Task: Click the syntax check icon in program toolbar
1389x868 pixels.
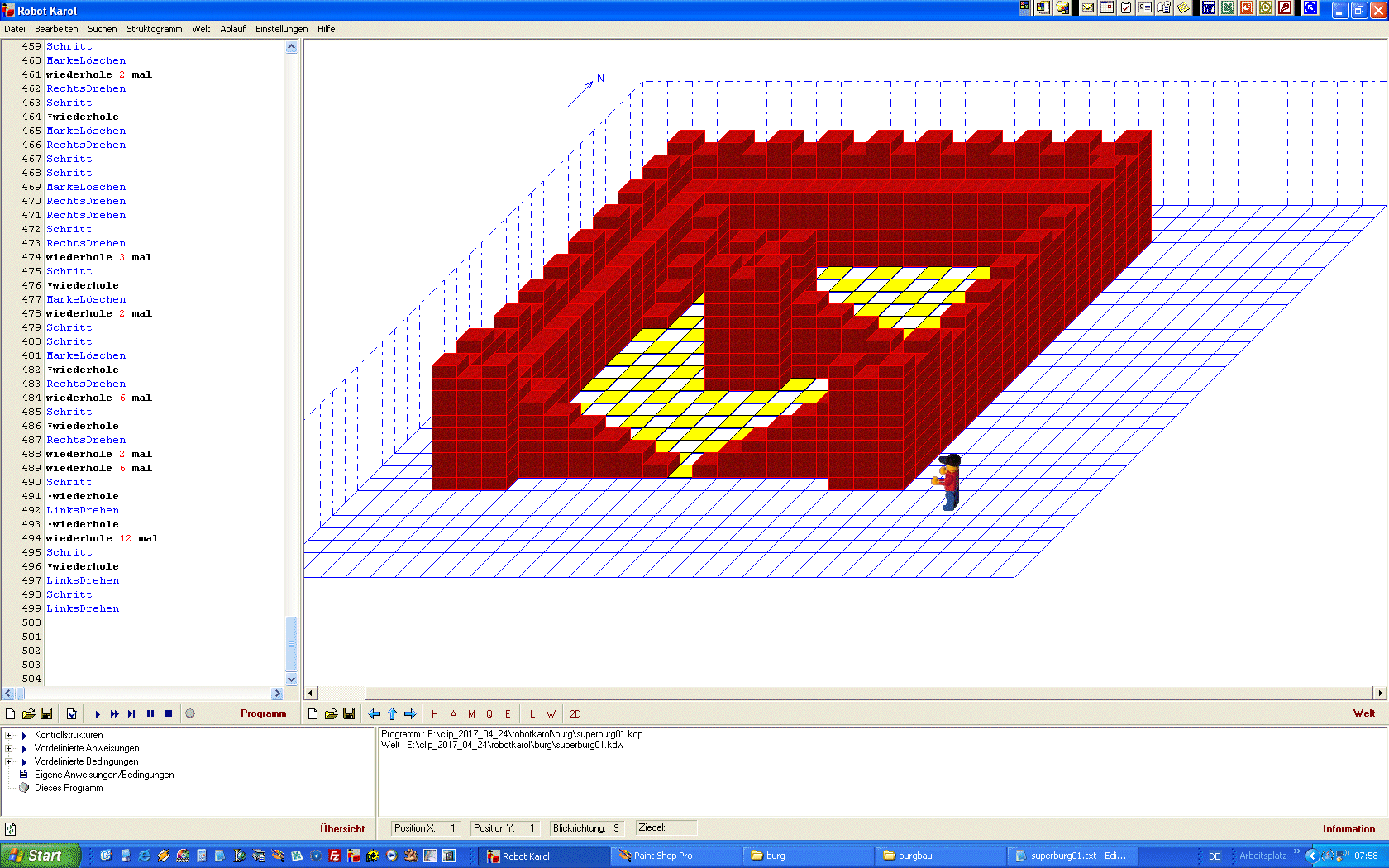Action: pyautogui.click(x=72, y=714)
